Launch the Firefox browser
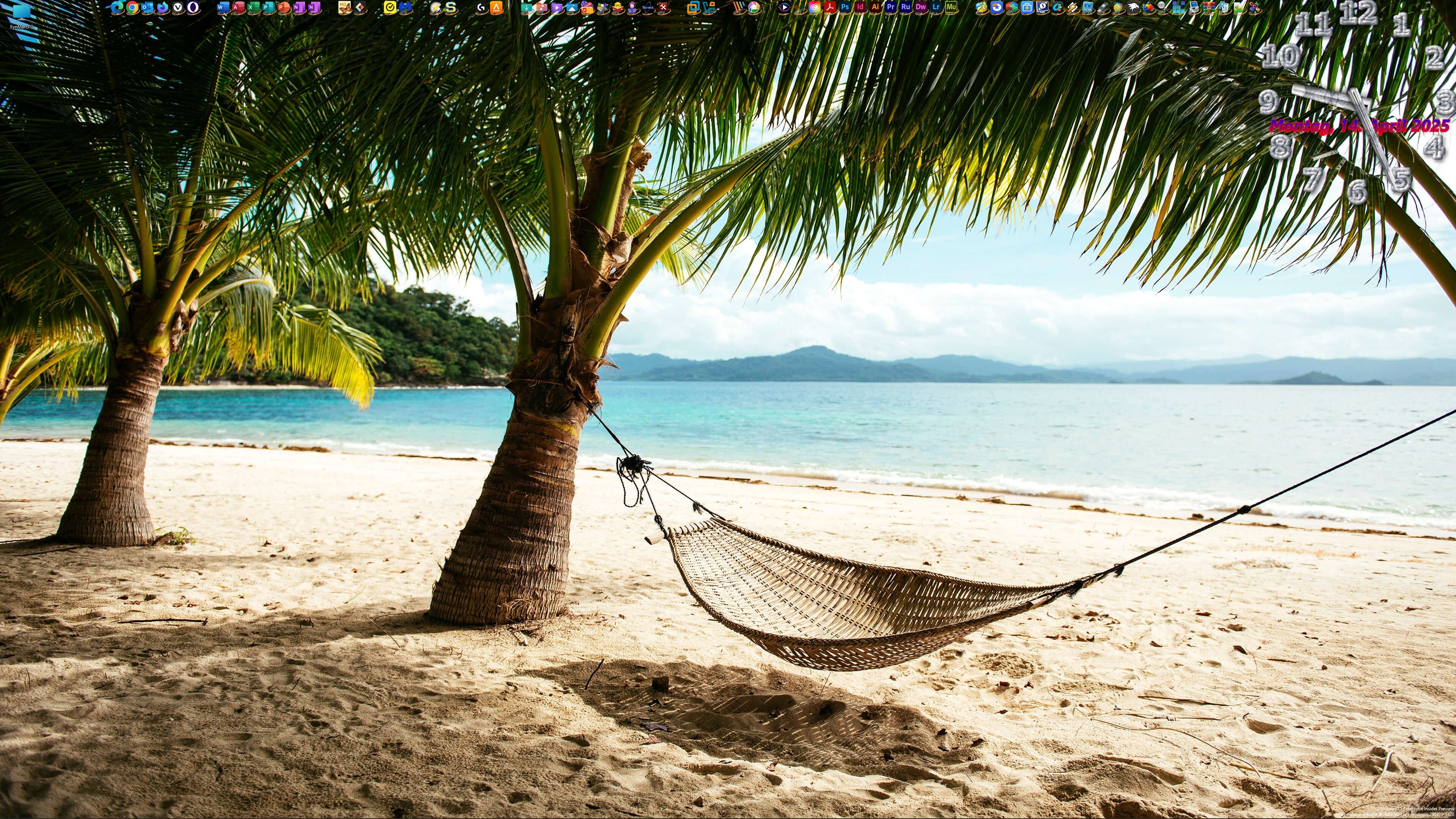The width and height of the screenshot is (1456, 819). pyautogui.click(x=163, y=8)
